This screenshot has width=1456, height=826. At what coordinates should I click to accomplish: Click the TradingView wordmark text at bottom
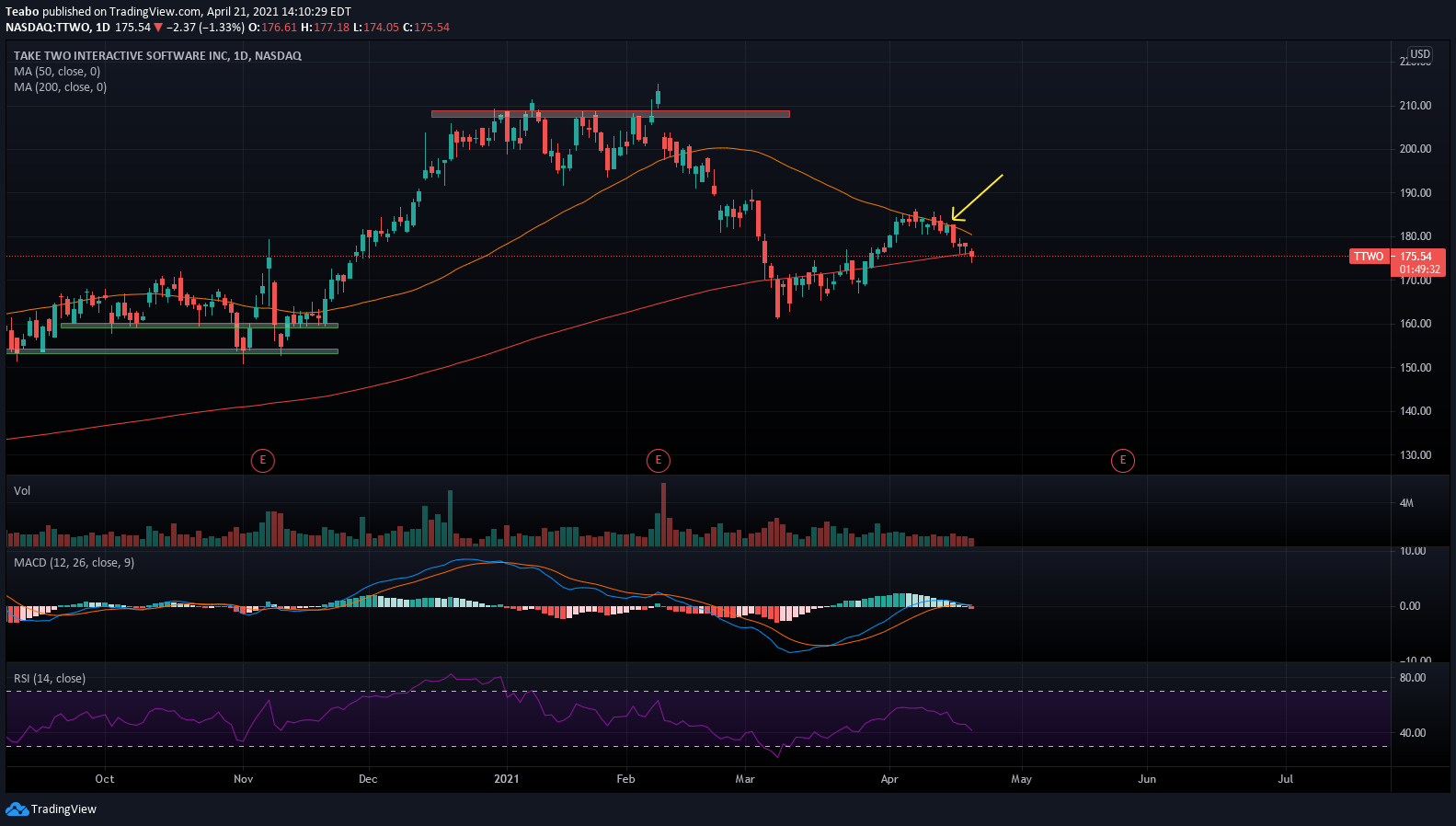pos(63,809)
